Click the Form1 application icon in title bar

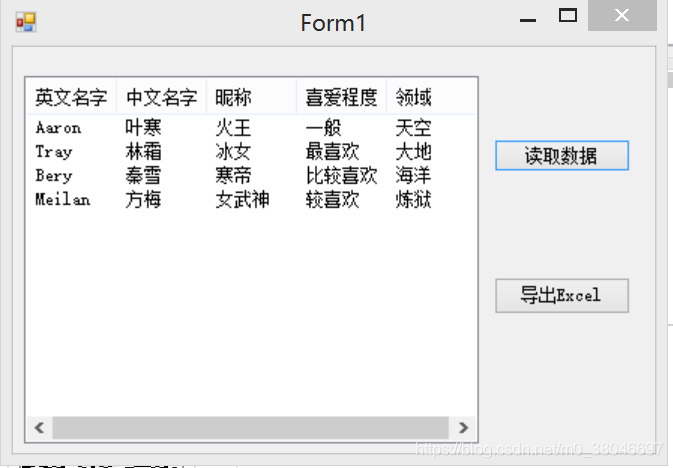(26, 22)
